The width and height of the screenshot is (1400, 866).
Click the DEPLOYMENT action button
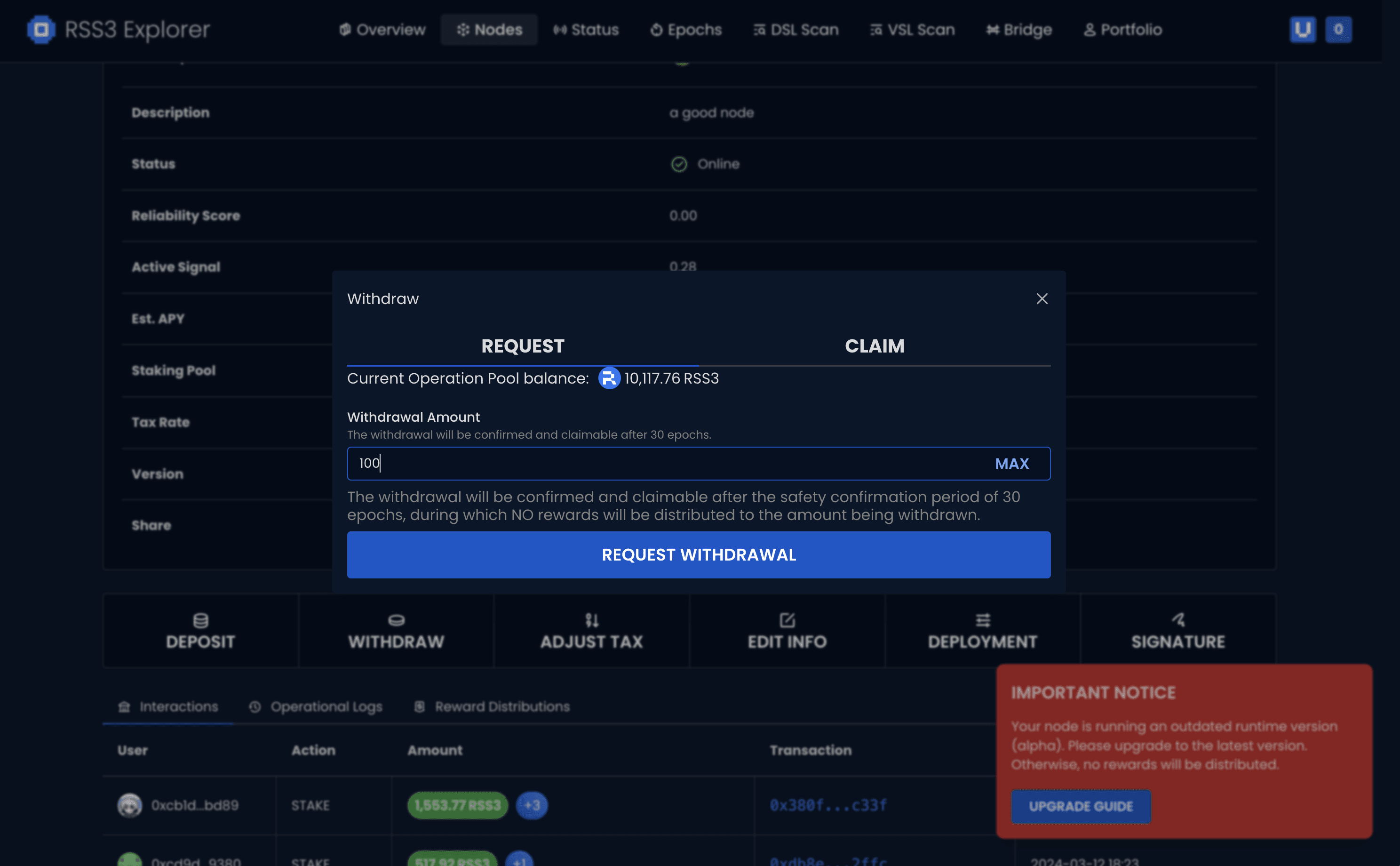[x=982, y=631]
